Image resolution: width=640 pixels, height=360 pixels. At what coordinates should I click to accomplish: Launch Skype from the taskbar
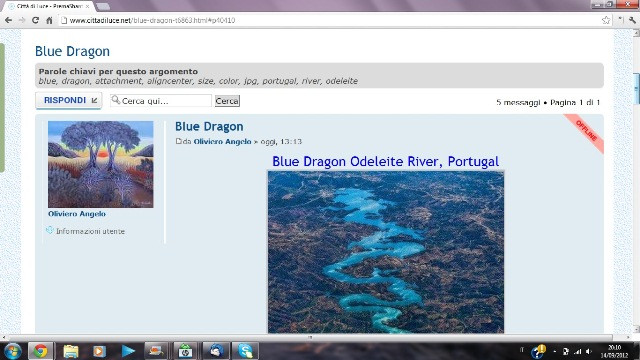click(x=245, y=351)
